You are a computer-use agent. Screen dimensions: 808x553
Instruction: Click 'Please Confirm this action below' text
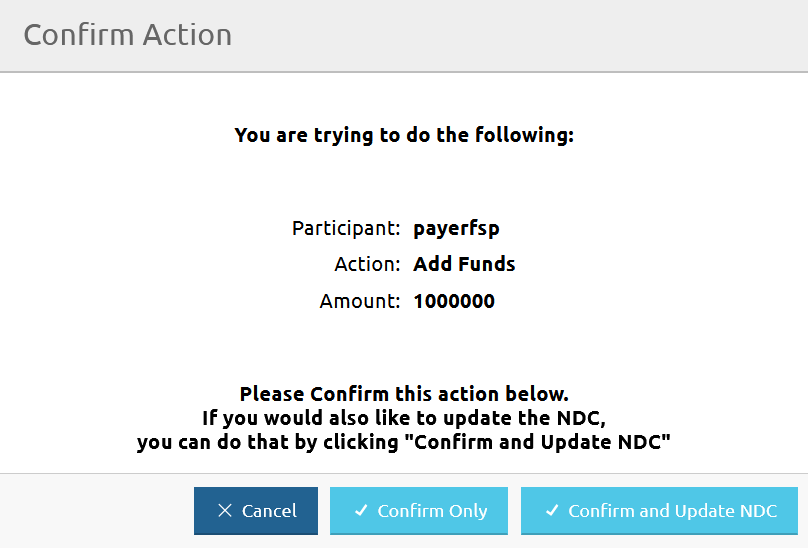pyautogui.click(x=404, y=393)
